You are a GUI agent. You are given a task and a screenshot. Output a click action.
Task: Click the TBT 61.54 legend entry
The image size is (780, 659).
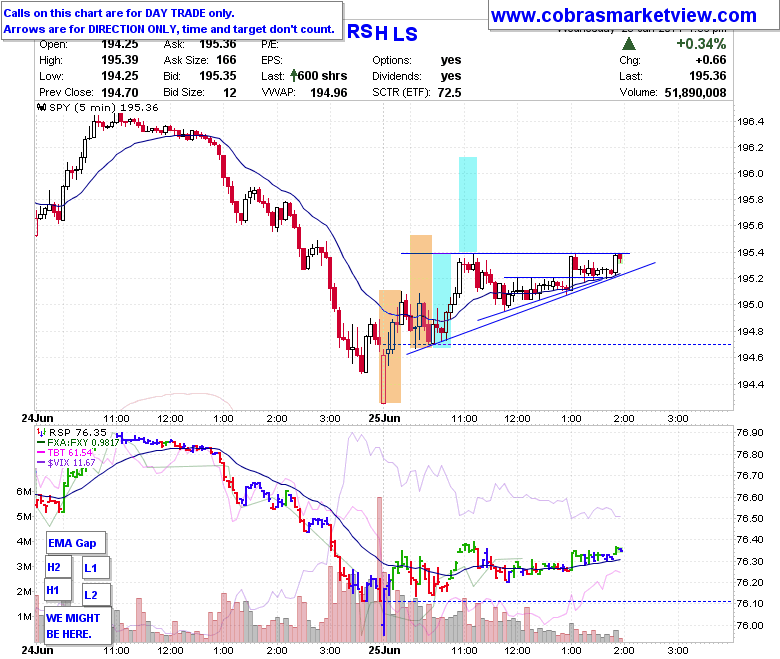[66, 453]
